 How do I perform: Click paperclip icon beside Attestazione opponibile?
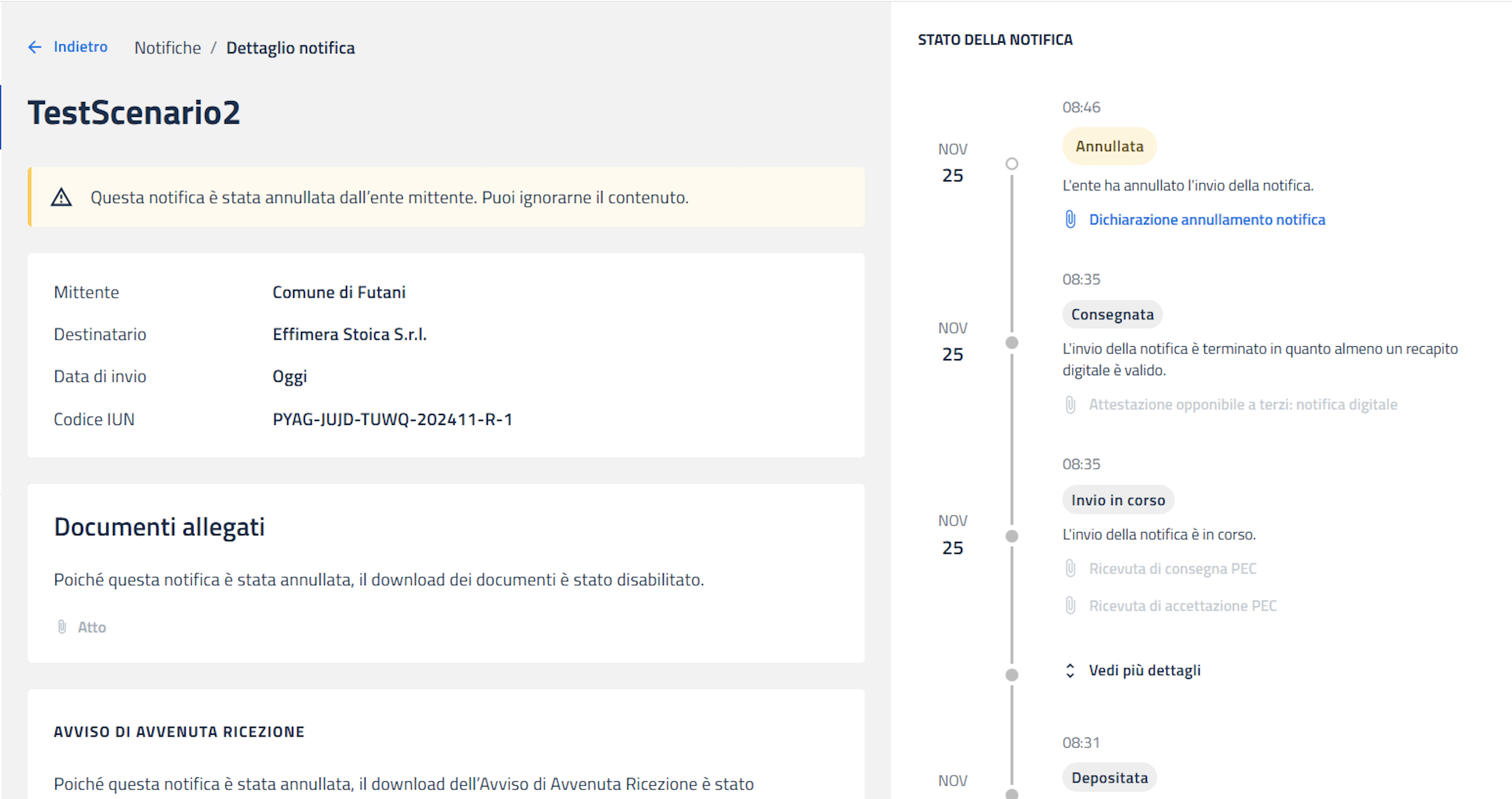tap(1070, 405)
